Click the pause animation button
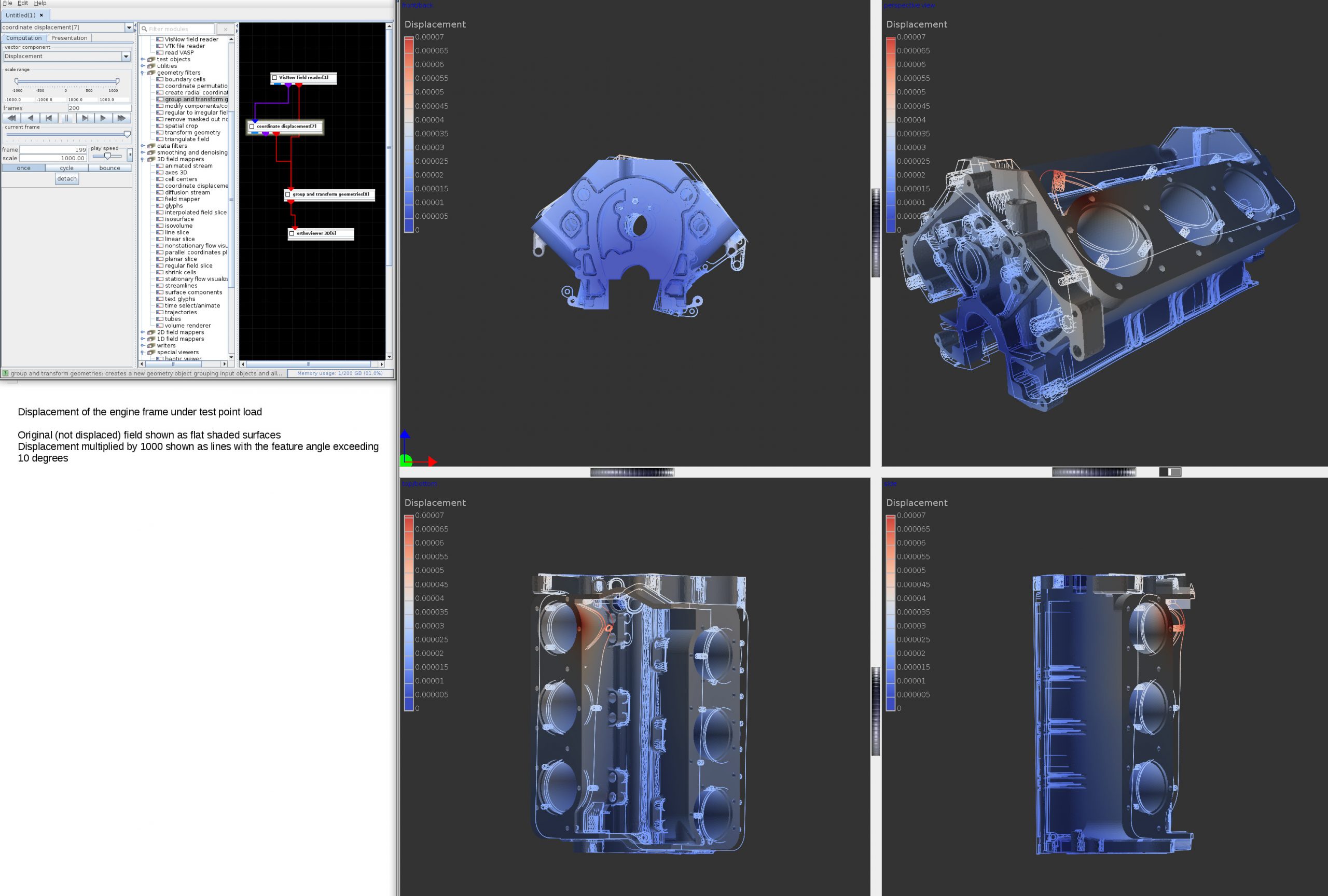Image resolution: width=1328 pixels, height=896 pixels. (x=66, y=118)
